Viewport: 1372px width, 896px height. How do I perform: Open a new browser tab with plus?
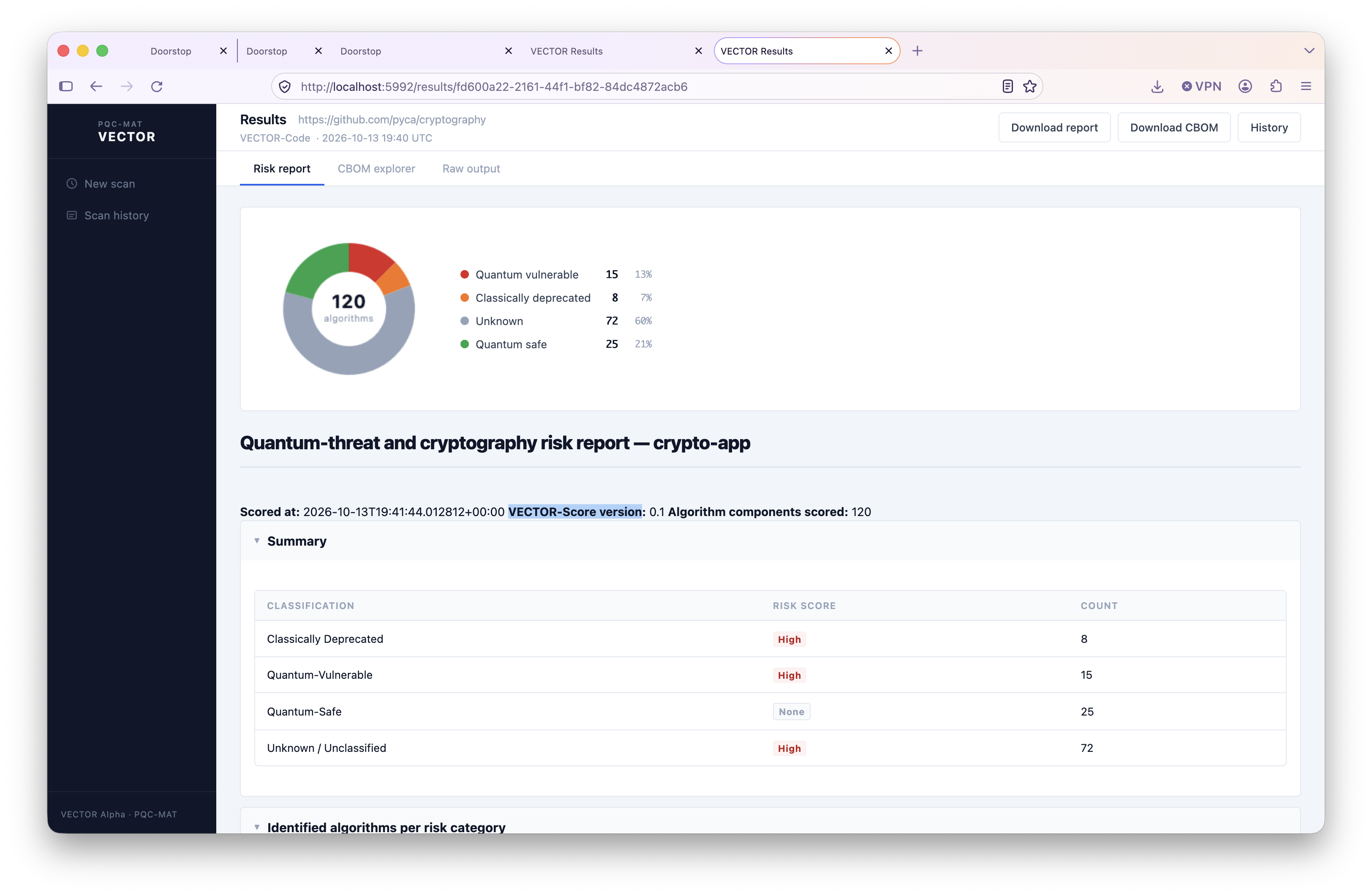click(918, 51)
